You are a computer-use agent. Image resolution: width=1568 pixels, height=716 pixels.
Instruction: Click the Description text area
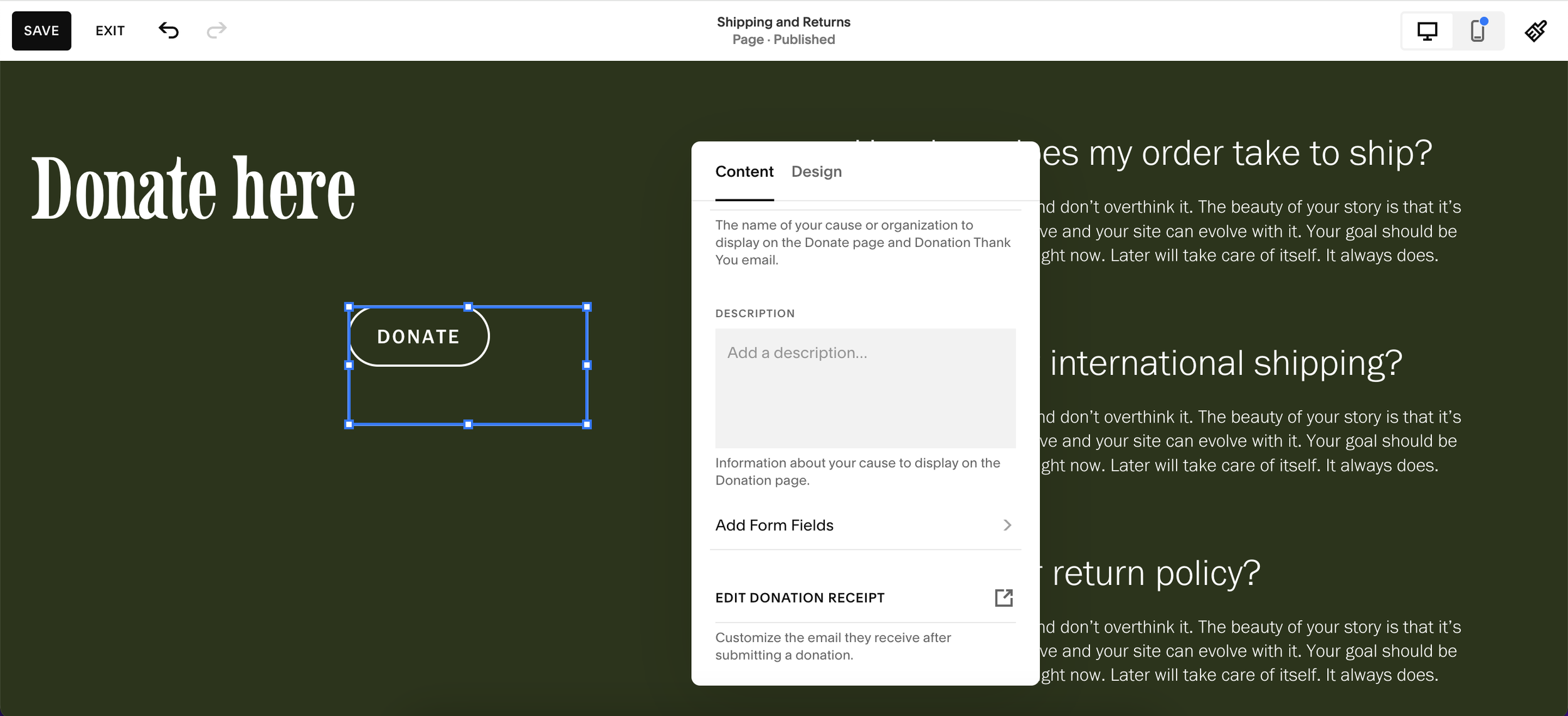[865, 388]
